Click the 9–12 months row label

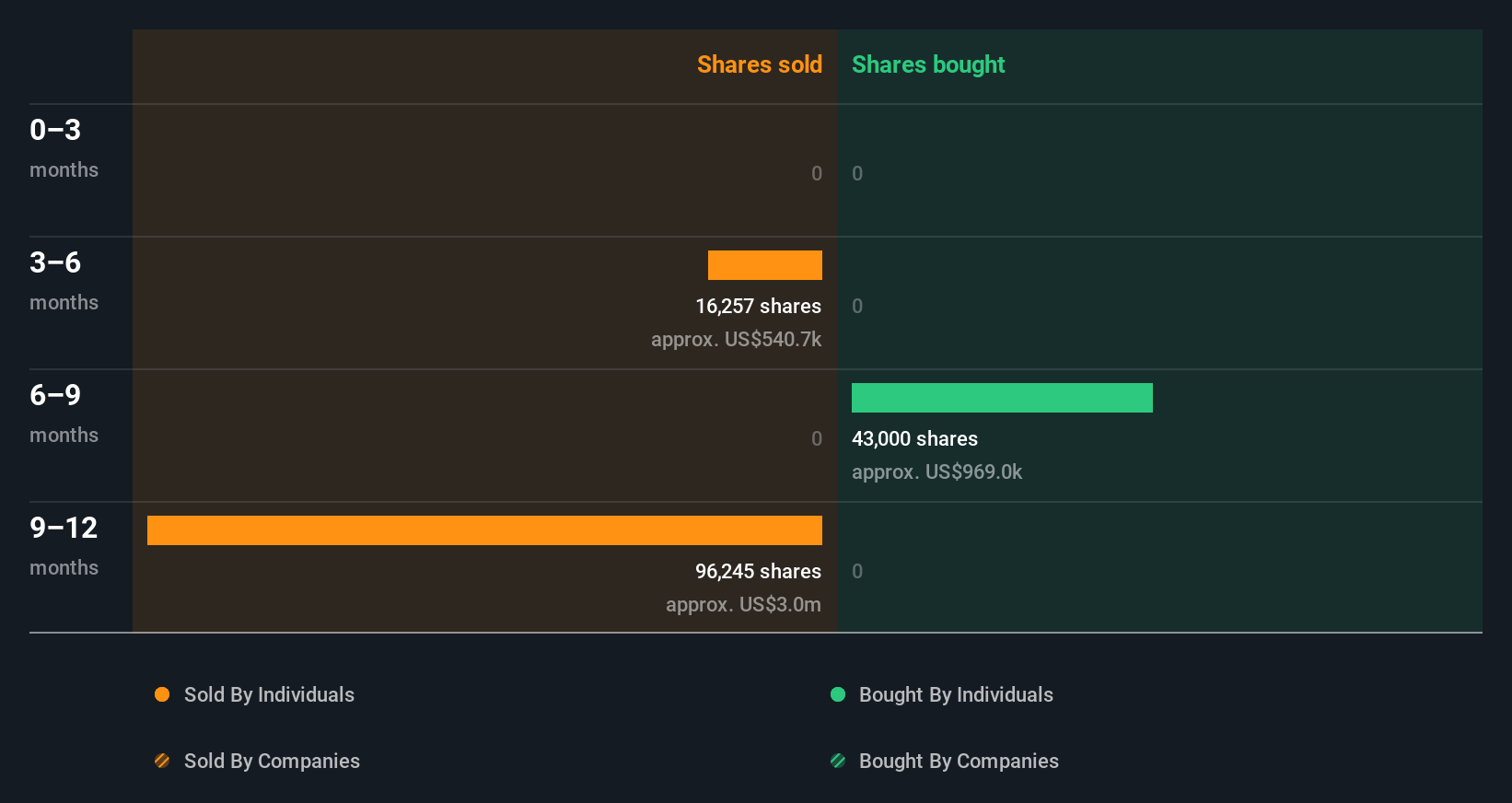[64, 546]
